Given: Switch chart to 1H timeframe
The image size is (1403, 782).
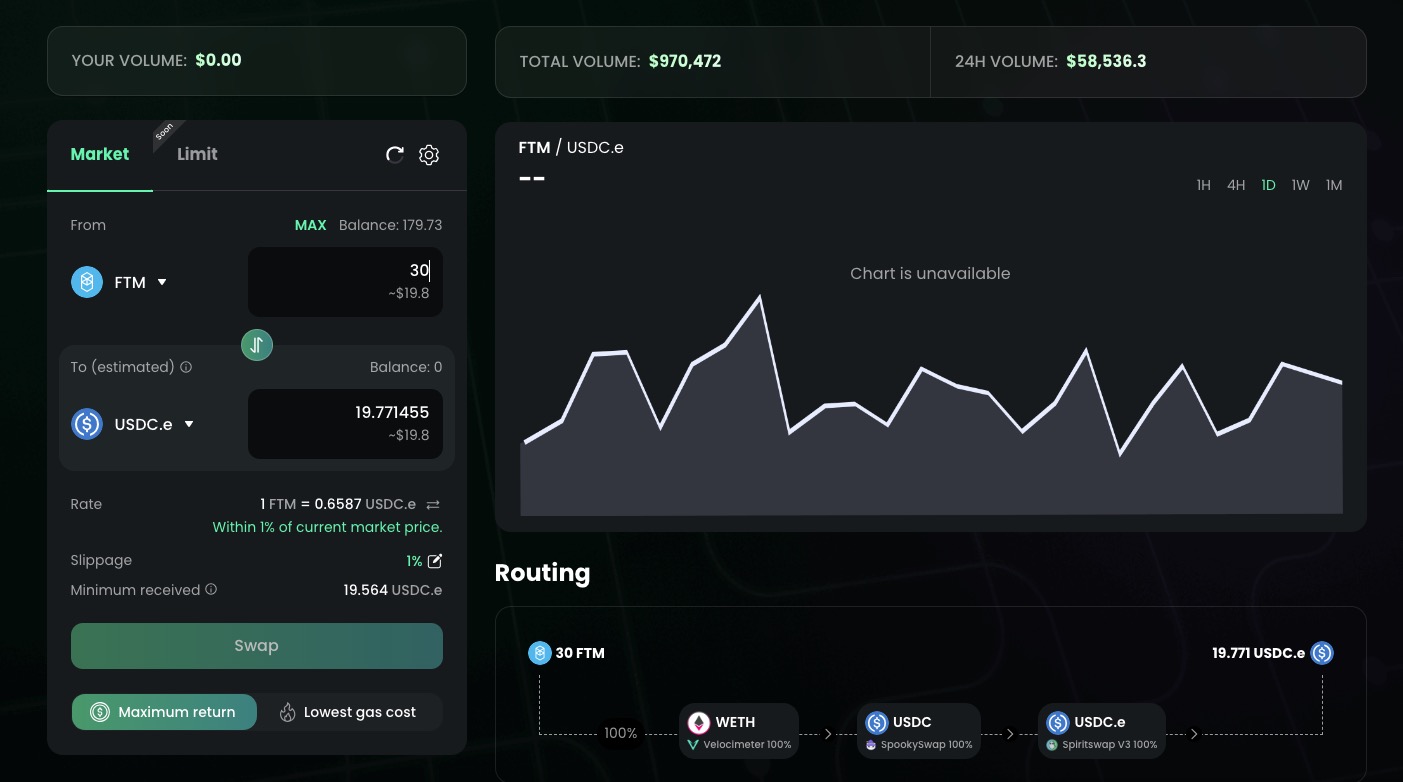Looking at the screenshot, I should (1203, 185).
